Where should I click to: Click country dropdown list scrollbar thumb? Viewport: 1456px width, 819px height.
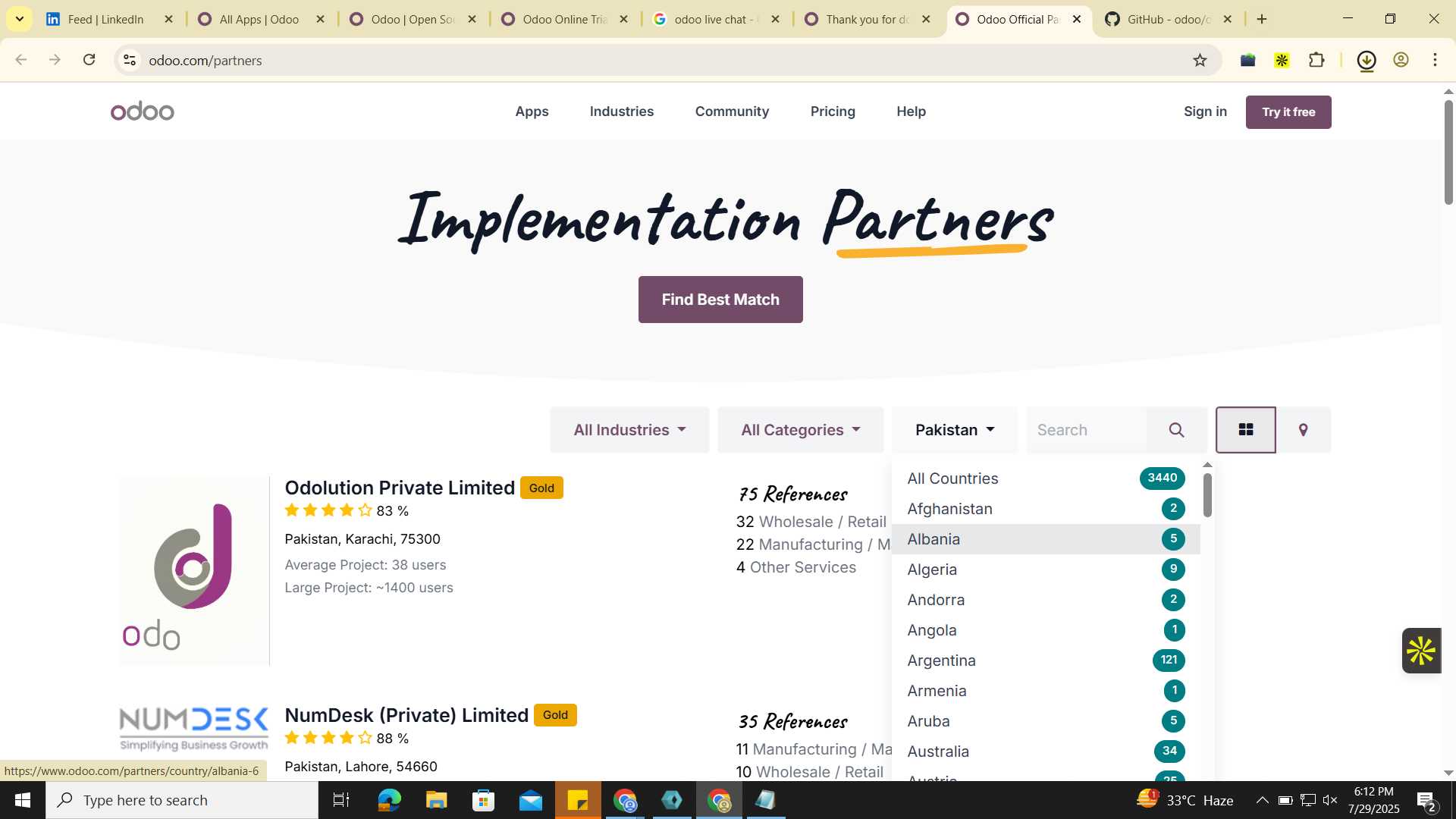tap(1207, 496)
